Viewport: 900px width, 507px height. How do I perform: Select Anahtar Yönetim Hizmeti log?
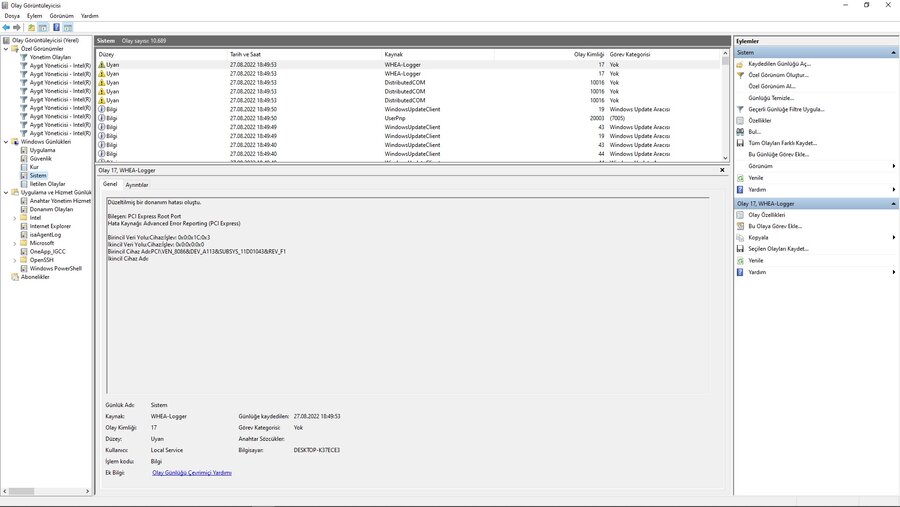tap(60, 201)
